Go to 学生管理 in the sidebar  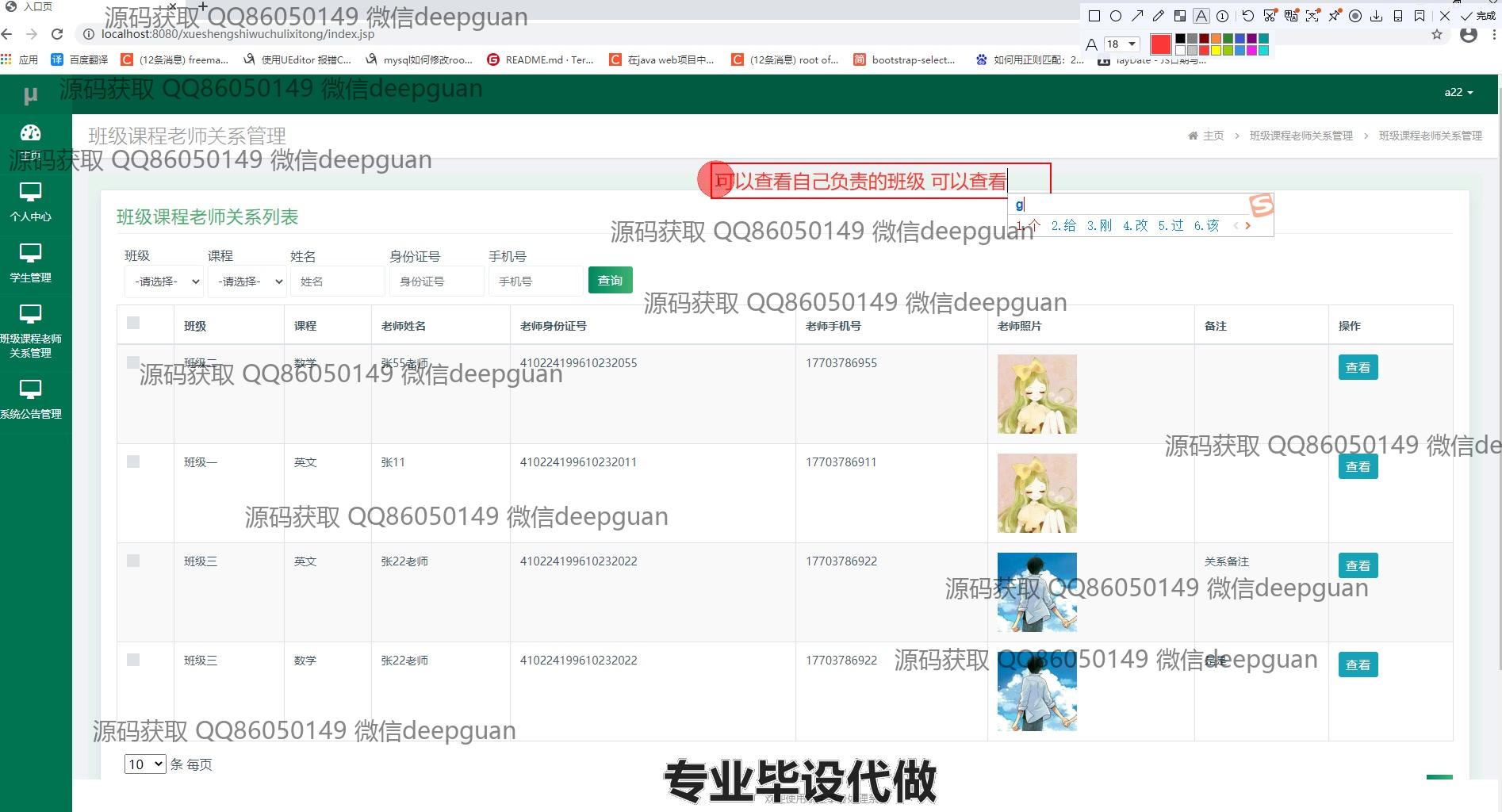pos(30,263)
